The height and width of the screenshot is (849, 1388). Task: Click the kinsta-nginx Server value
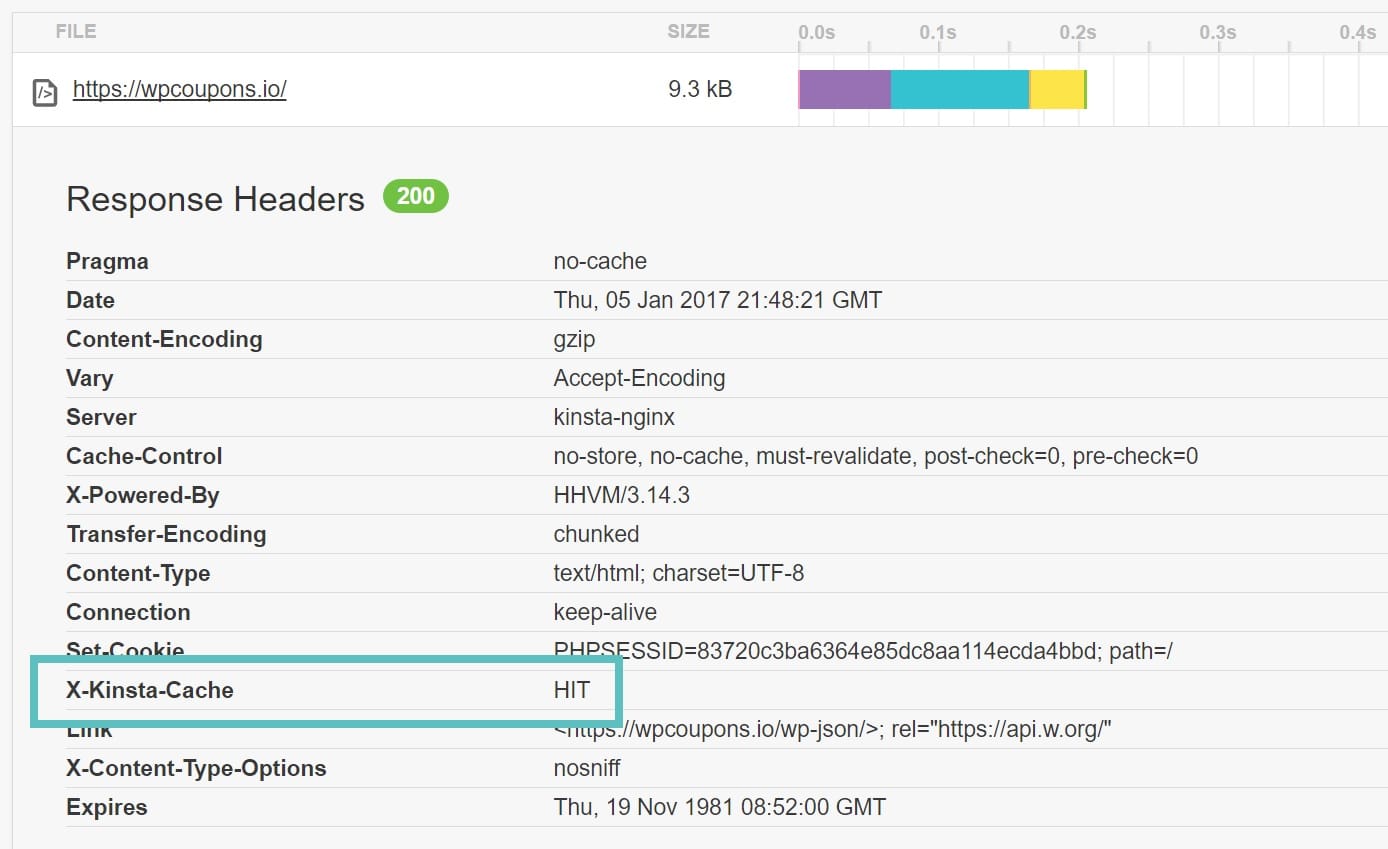[613, 417]
